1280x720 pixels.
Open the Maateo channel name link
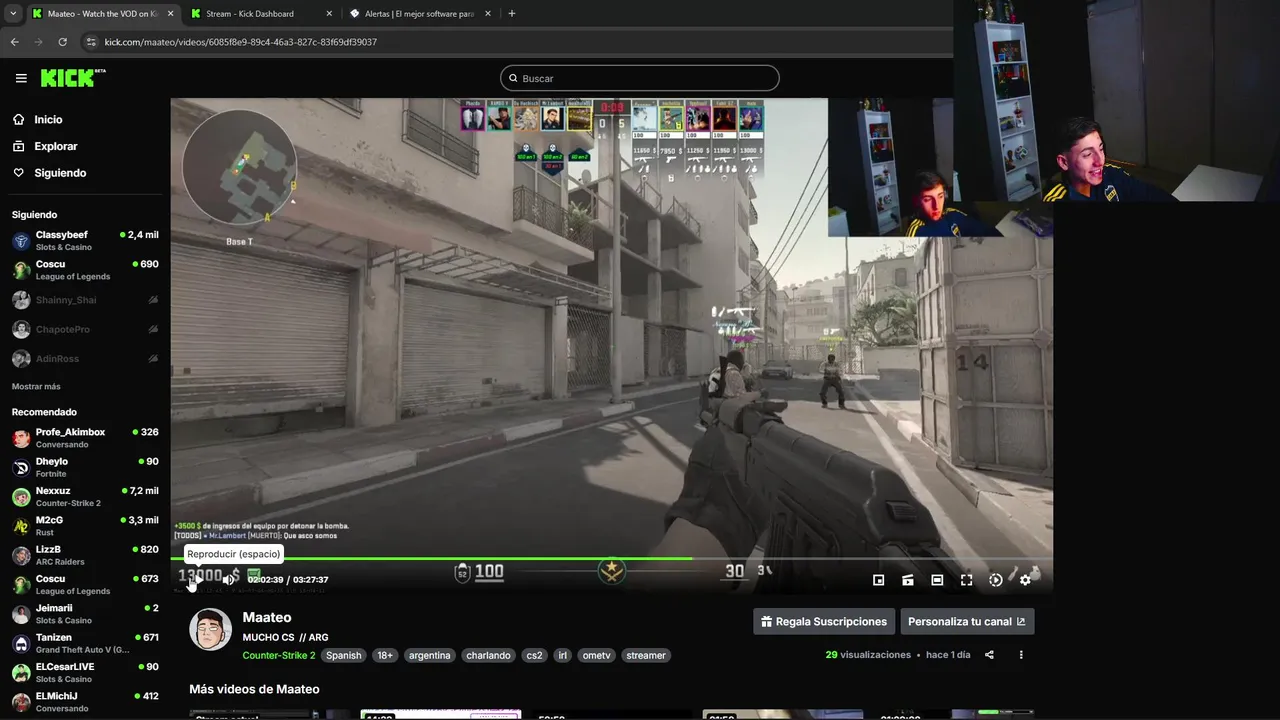click(267, 617)
